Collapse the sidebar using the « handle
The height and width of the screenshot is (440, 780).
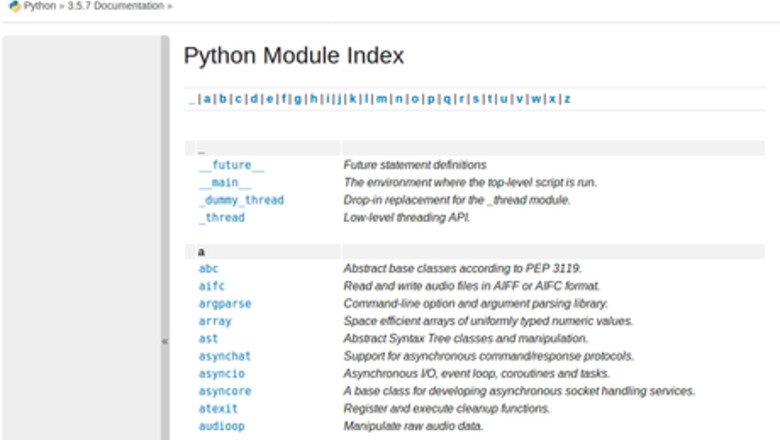[x=165, y=340]
